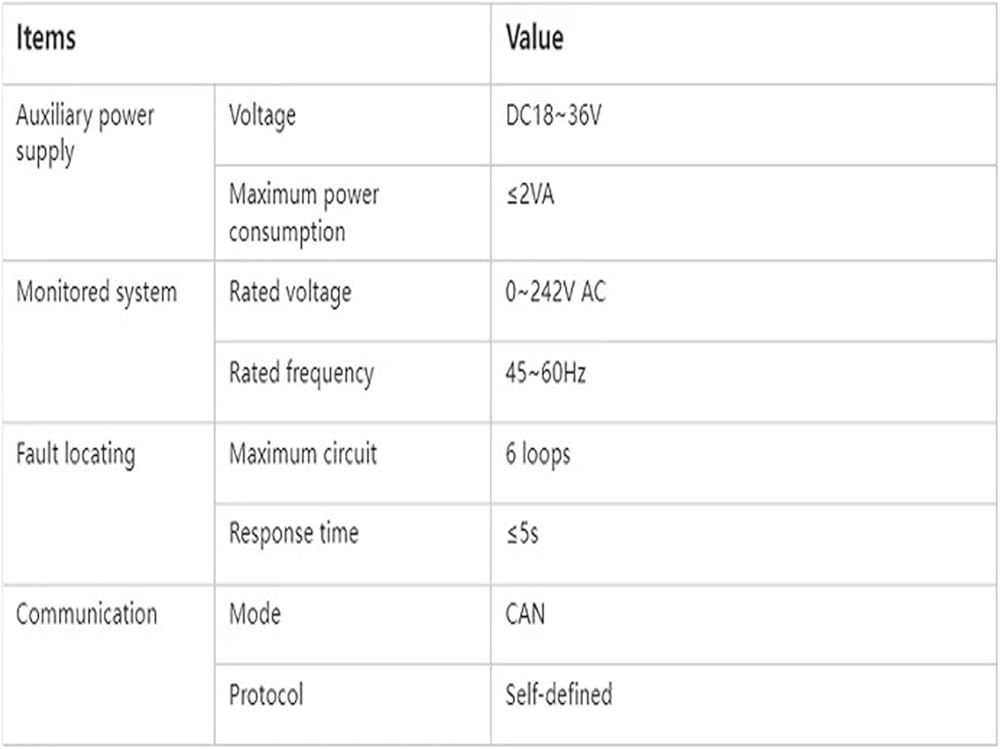Viewport: 1000px width, 749px height.
Task: Select the Rated frequency label
Action: coord(301,373)
